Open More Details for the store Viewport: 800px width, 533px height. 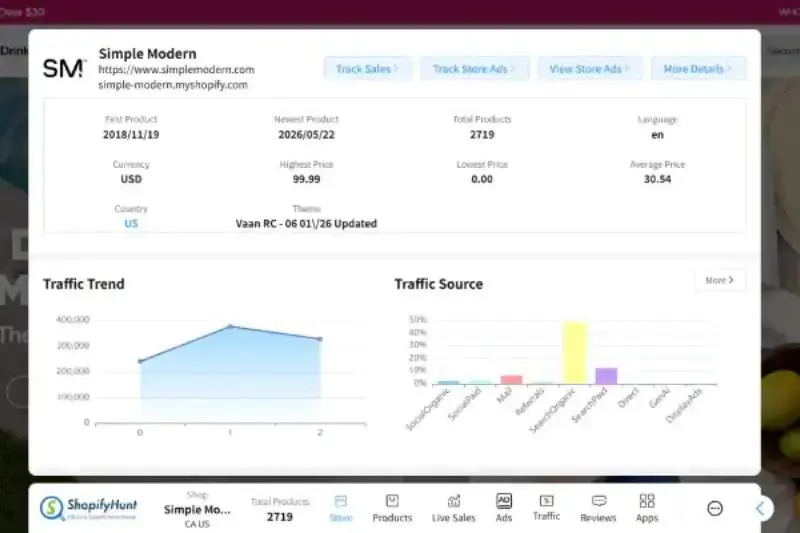click(x=698, y=69)
